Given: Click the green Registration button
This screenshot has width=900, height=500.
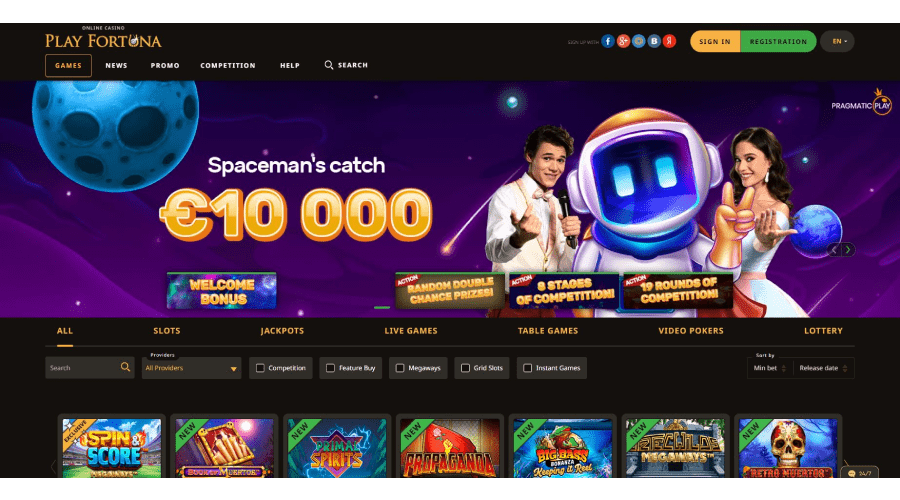Looking at the screenshot, I should coord(778,41).
